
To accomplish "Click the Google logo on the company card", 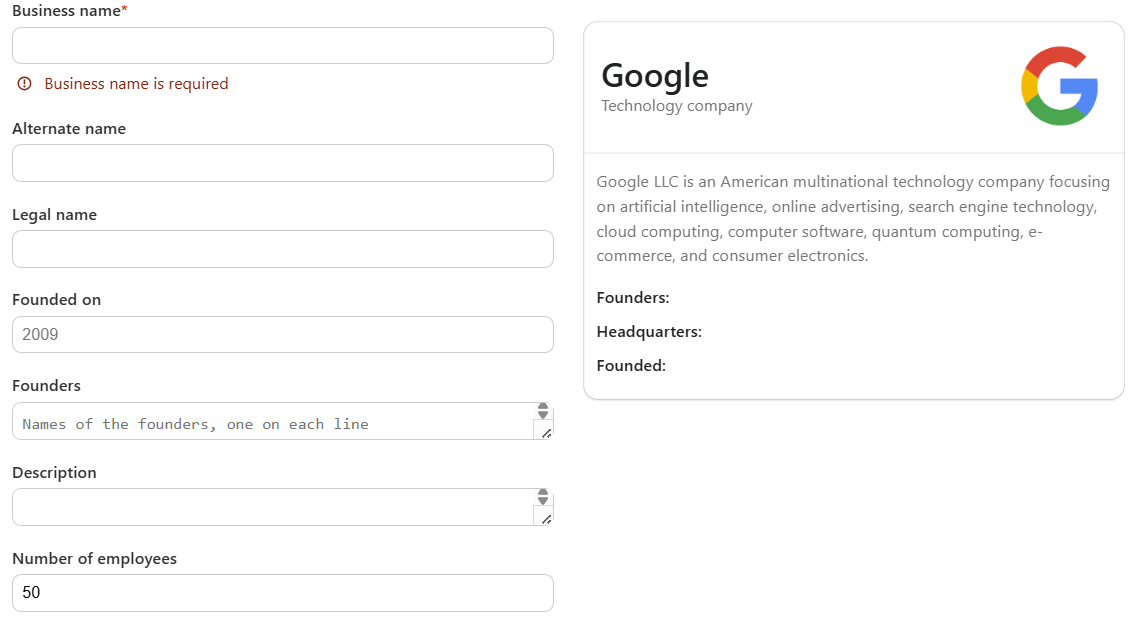I will click(1059, 86).
